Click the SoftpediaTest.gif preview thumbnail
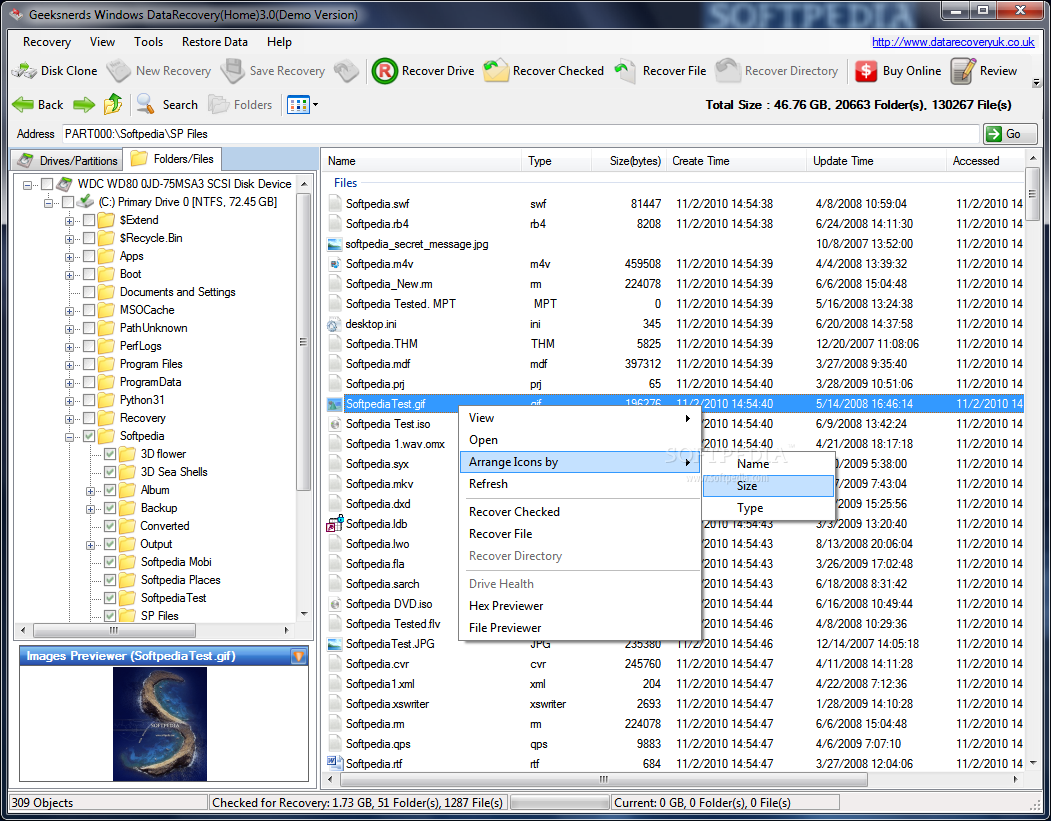This screenshot has width=1051, height=821. pyautogui.click(x=160, y=724)
